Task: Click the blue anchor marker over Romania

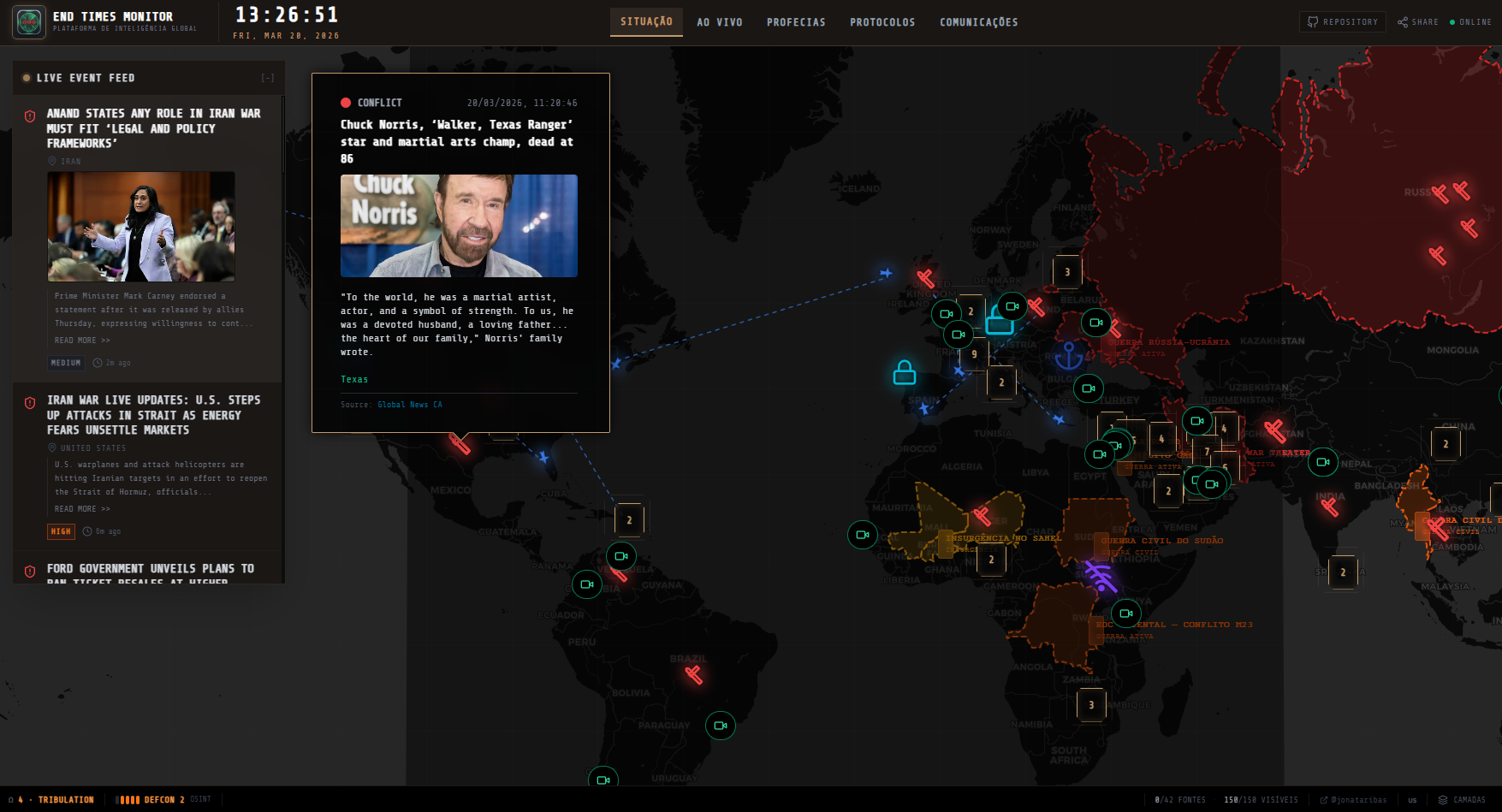Action: click(1068, 355)
